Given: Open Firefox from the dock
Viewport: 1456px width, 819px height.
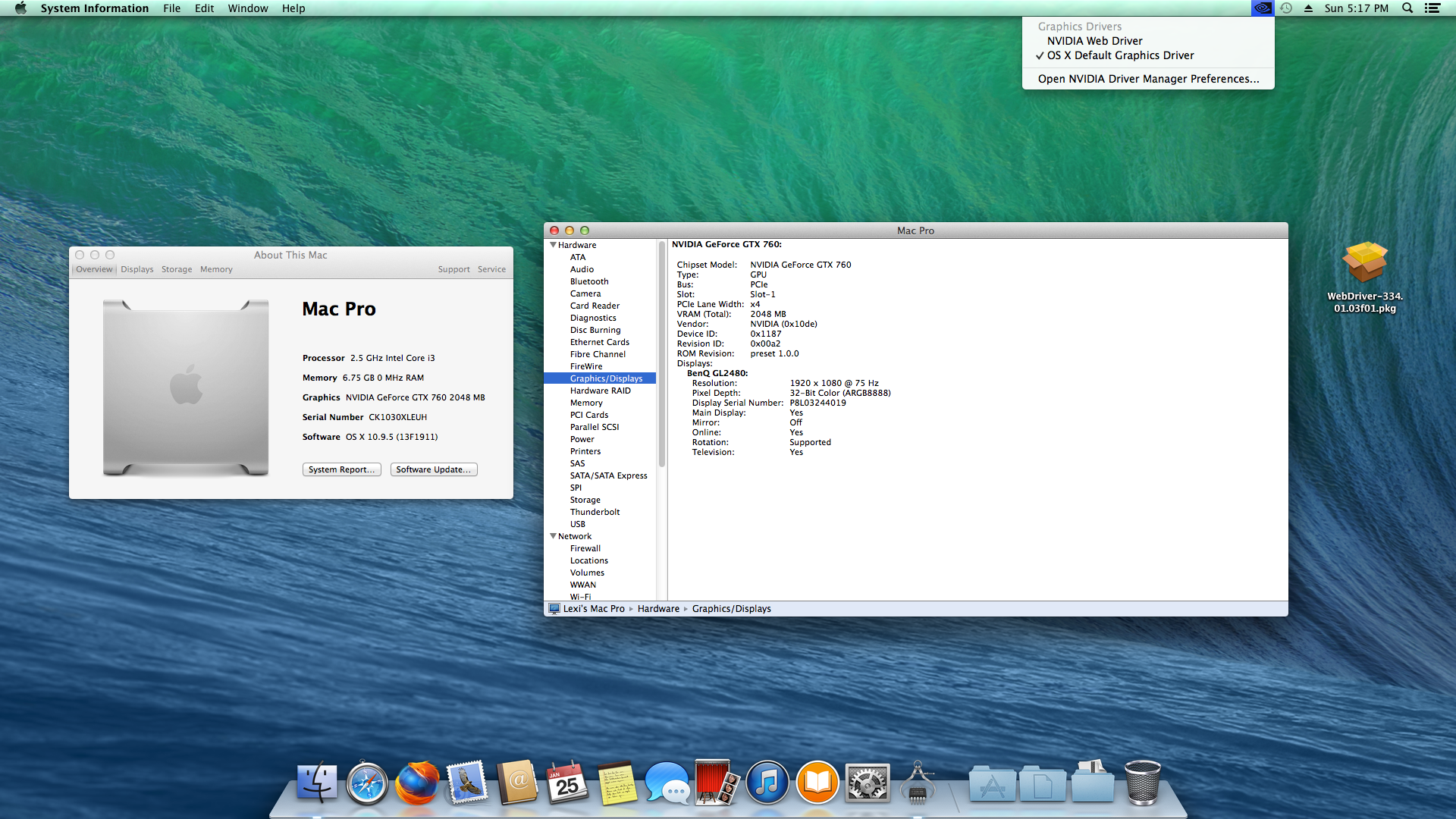Looking at the screenshot, I should (x=416, y=783).
